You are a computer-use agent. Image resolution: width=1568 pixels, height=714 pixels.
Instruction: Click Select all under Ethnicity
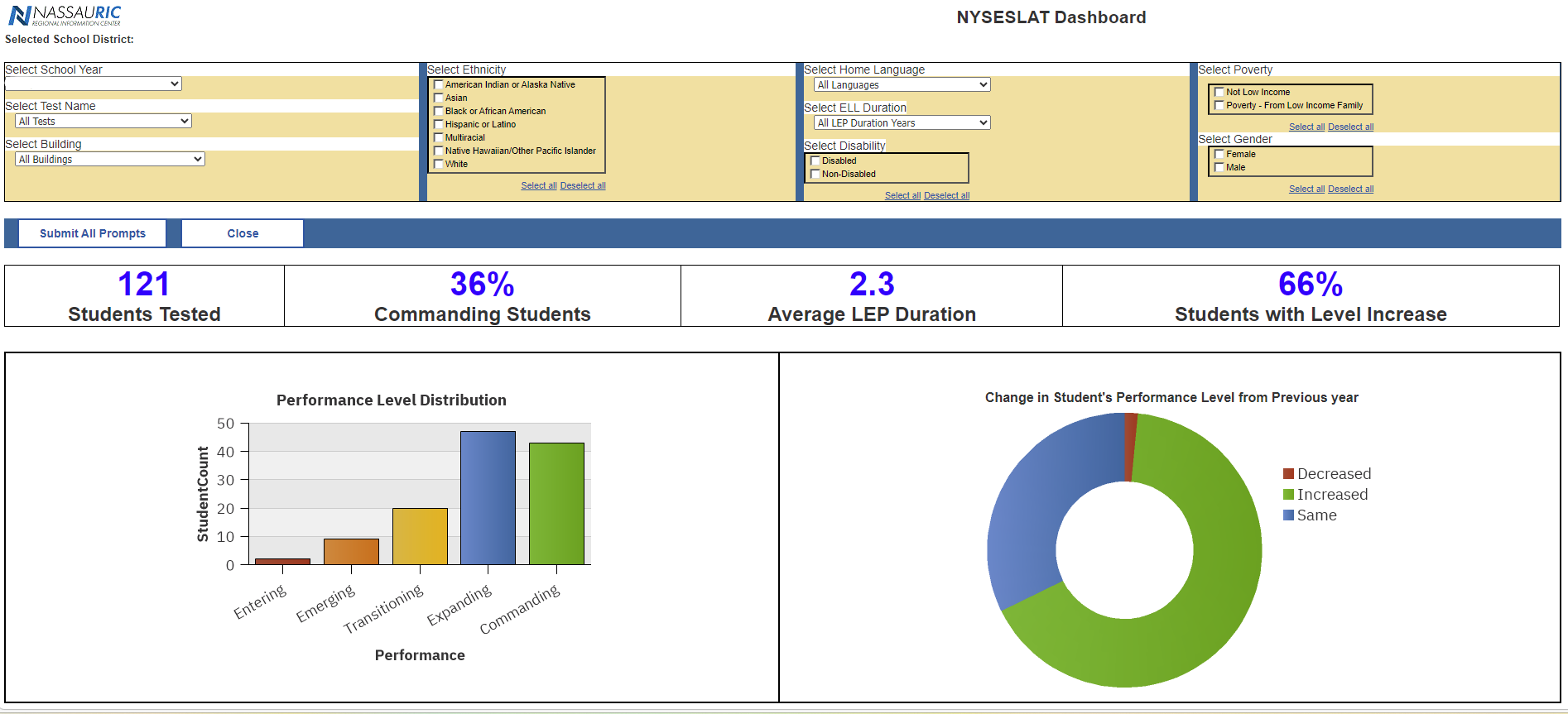(x=539, y=185)
